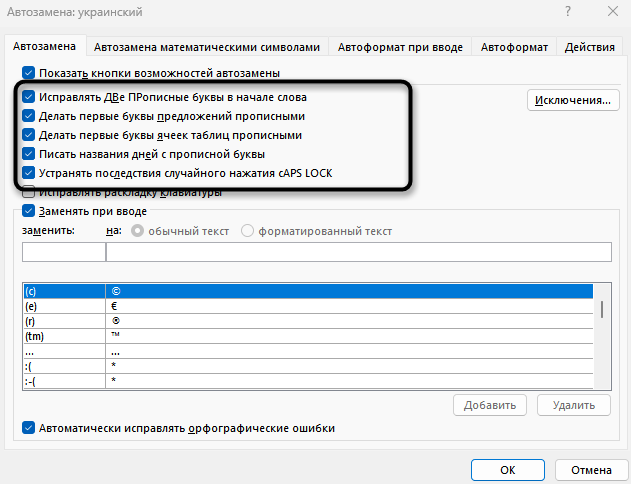Image resolution: width=631 pixels, height=484 pixels.
Task: Open the help question mark button
Action: tap(568, 11)
